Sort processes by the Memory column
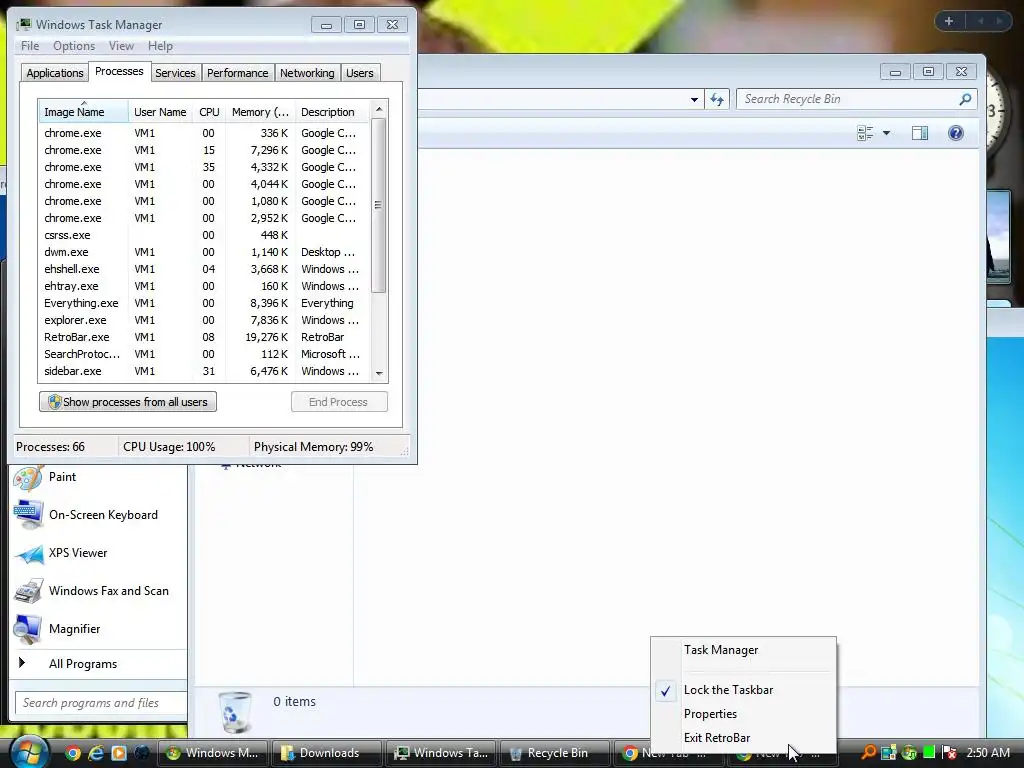The image size is (1024, 768). point(261,112)
